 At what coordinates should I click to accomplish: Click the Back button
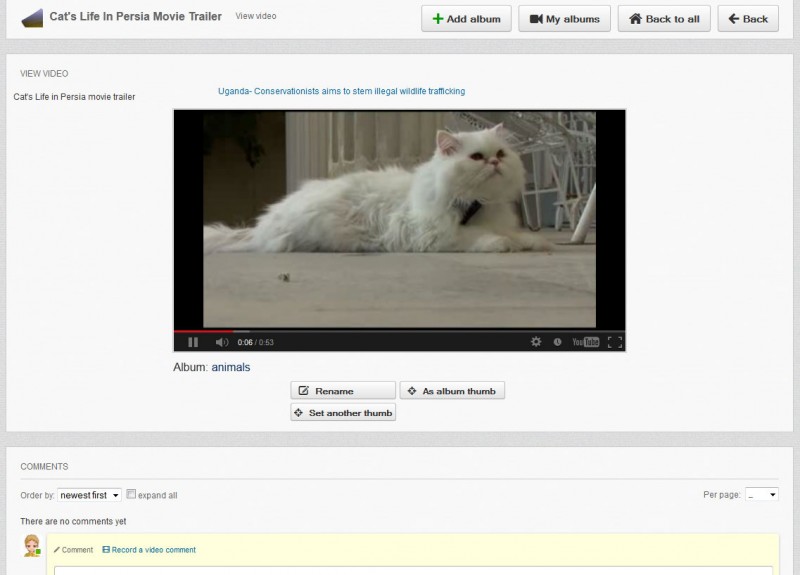(x=748, y=19)
